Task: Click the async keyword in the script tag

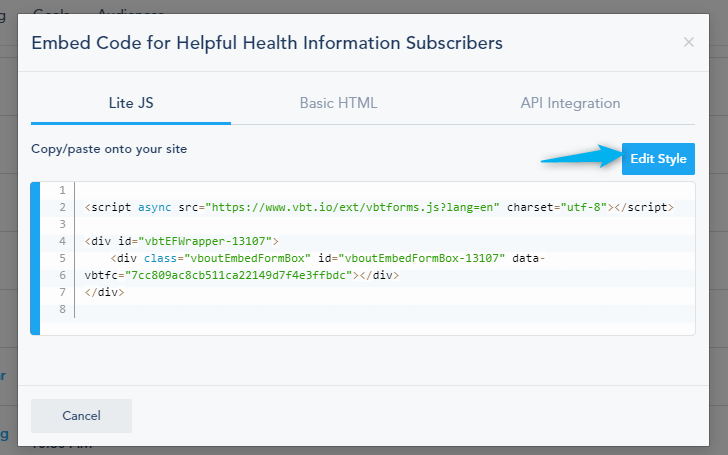Action: click(155, 207)
